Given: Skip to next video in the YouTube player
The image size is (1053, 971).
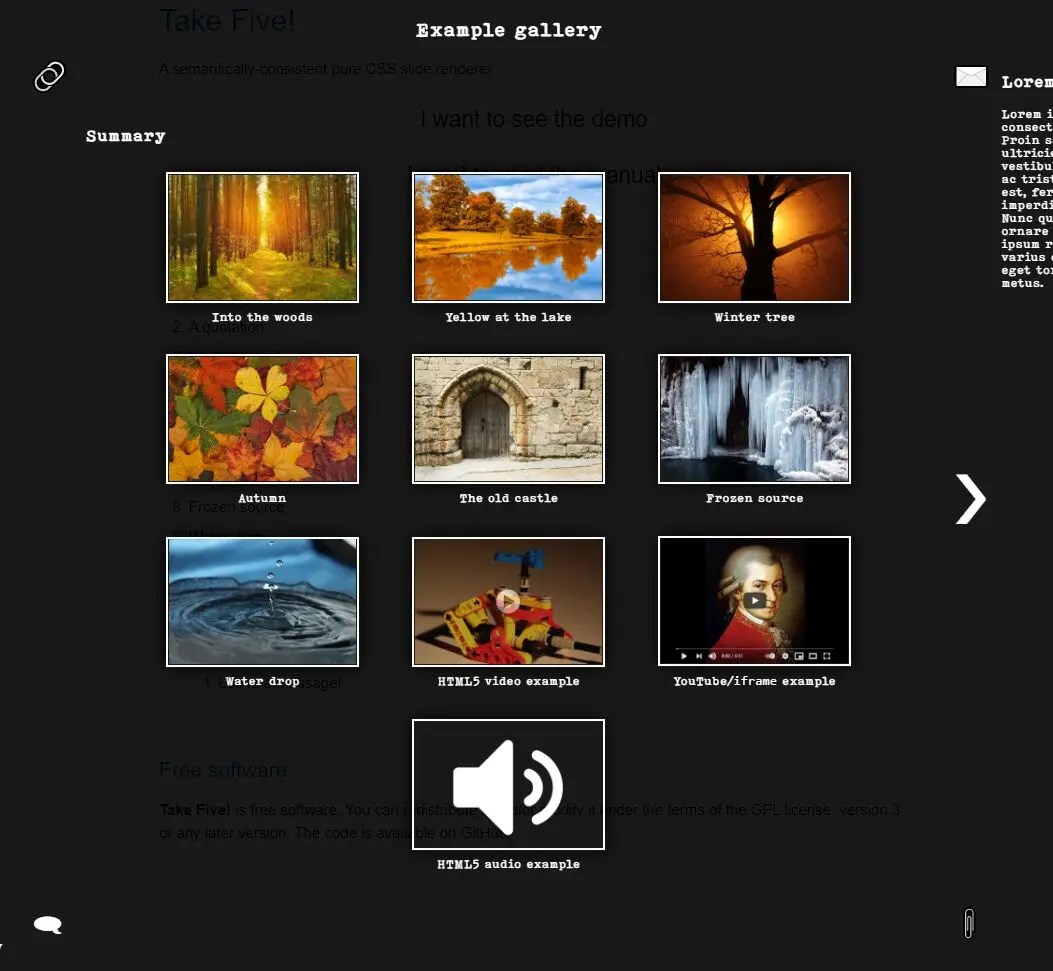Looking at the screenshot, I should click(x=699, y=656).
